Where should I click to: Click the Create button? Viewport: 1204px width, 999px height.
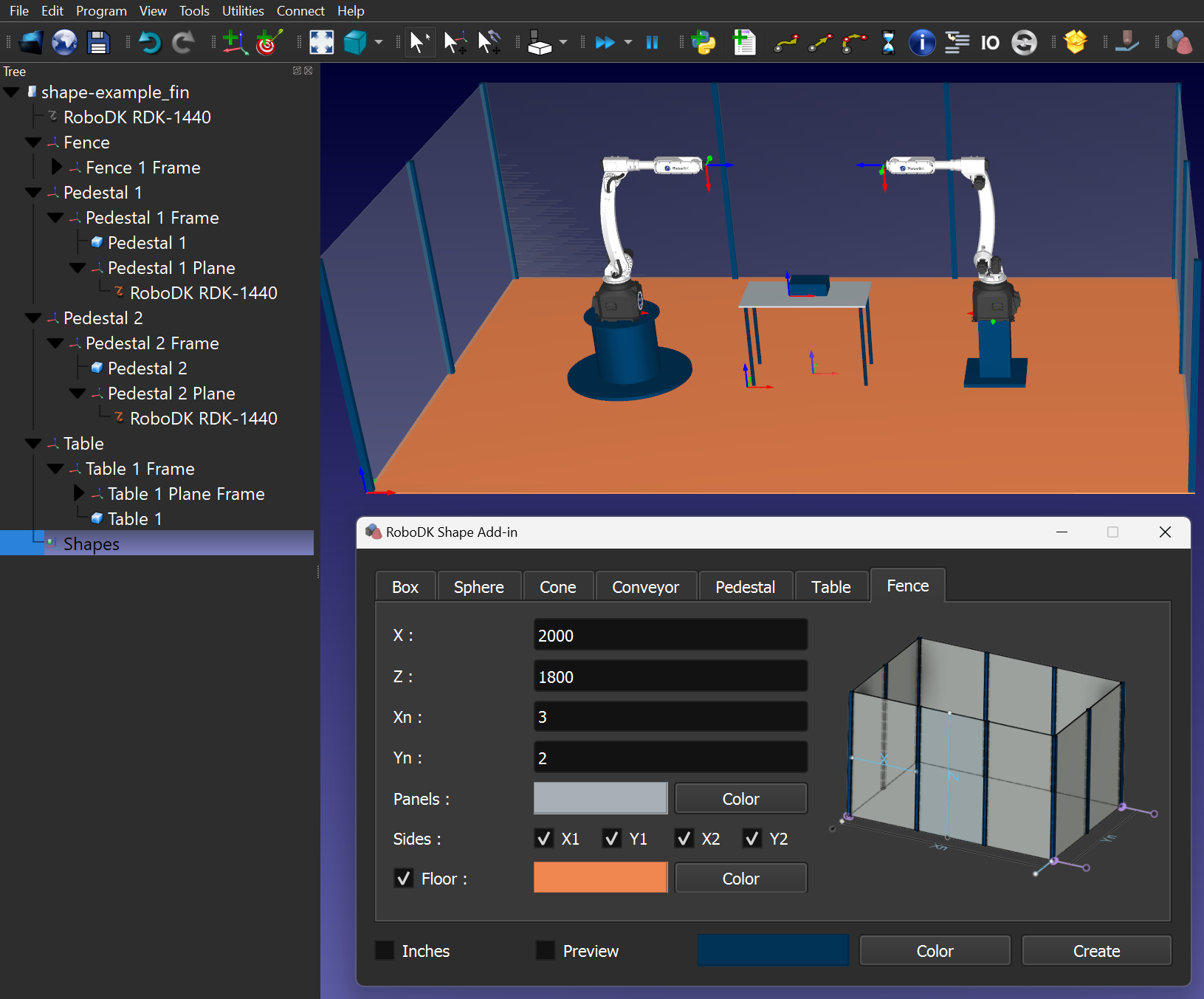click(x=1096, y=950)
